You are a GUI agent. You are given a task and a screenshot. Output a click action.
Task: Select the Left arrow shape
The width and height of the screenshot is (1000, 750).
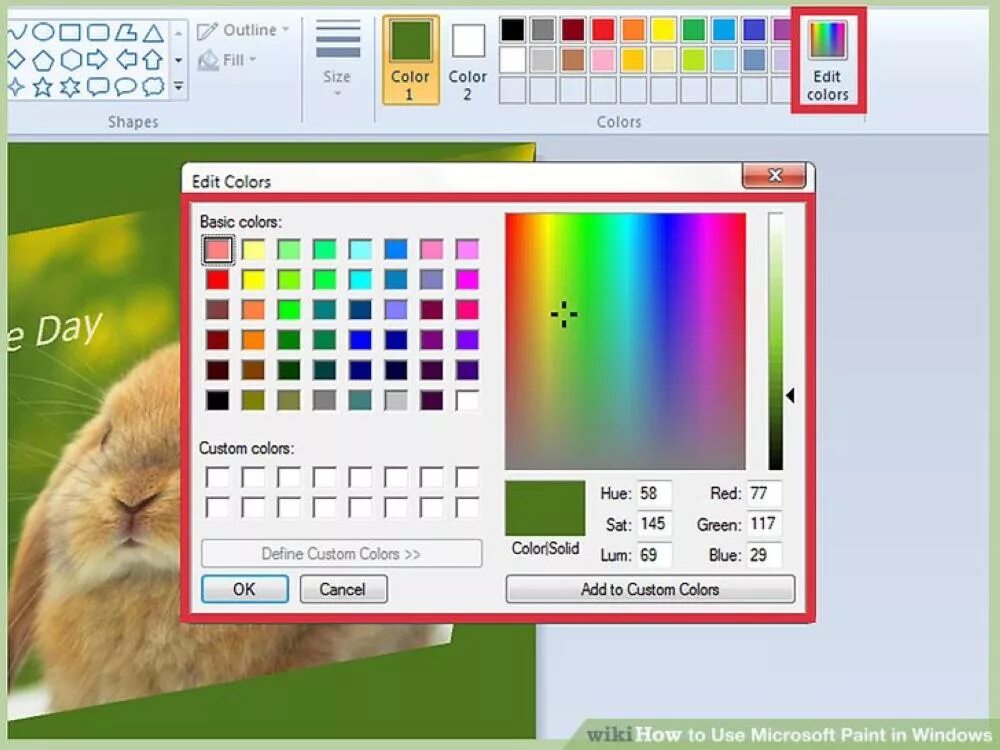[126, 60]
